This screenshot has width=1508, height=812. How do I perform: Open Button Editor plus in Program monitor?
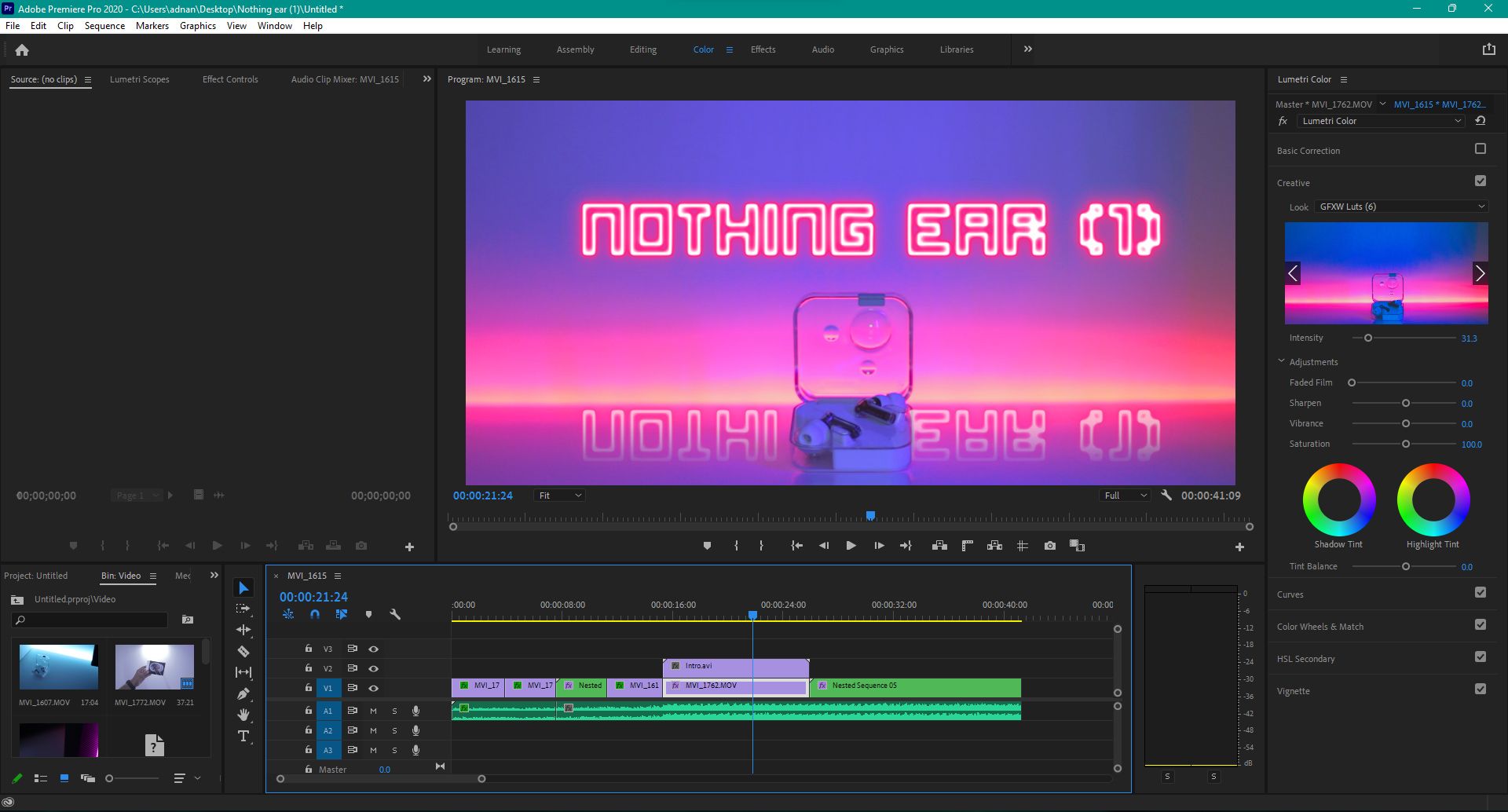point(1239,547)
